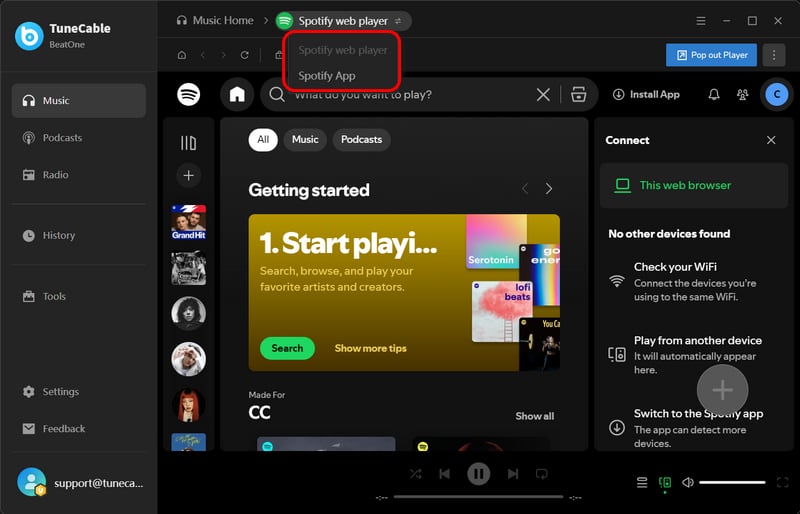The image size is (800, 514).
Task: Open the lofi beats playlist cover
Action: tap(502, 311)
